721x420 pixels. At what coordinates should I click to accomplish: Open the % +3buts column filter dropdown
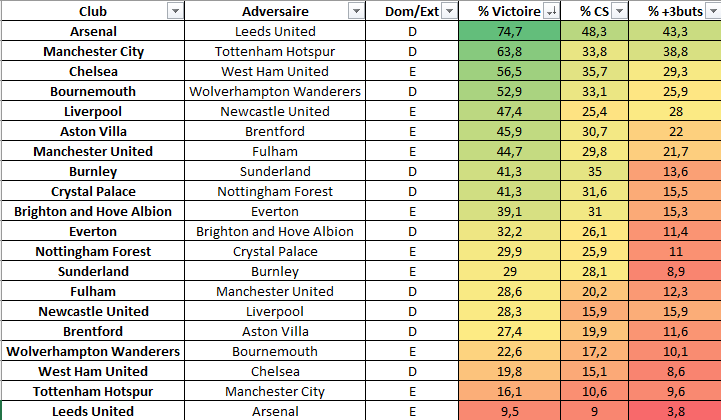tap(714, 12)
